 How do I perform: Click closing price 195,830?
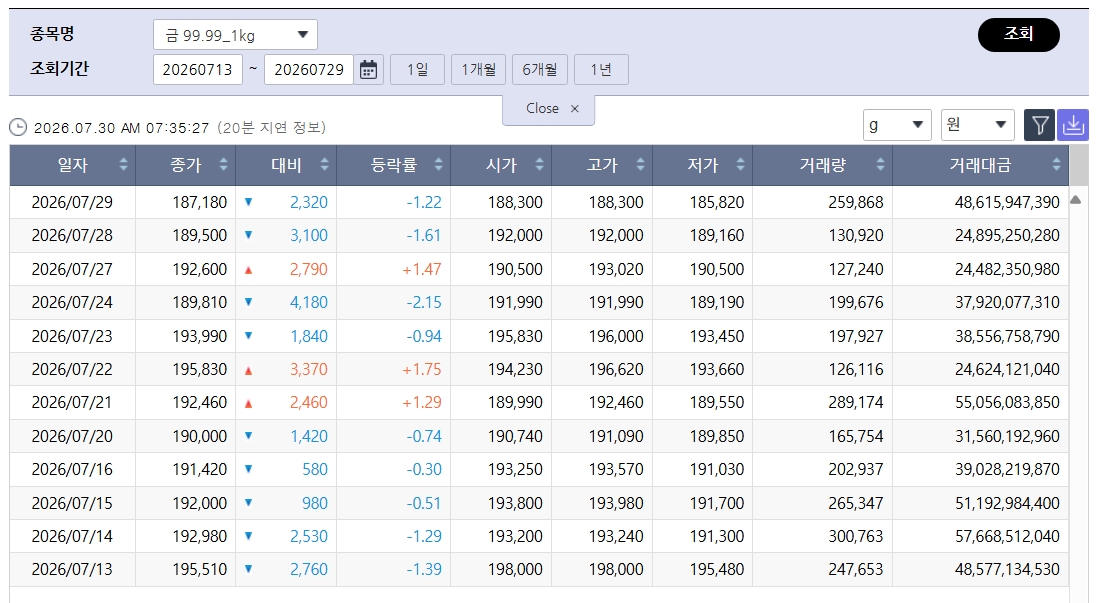(200, 369)
